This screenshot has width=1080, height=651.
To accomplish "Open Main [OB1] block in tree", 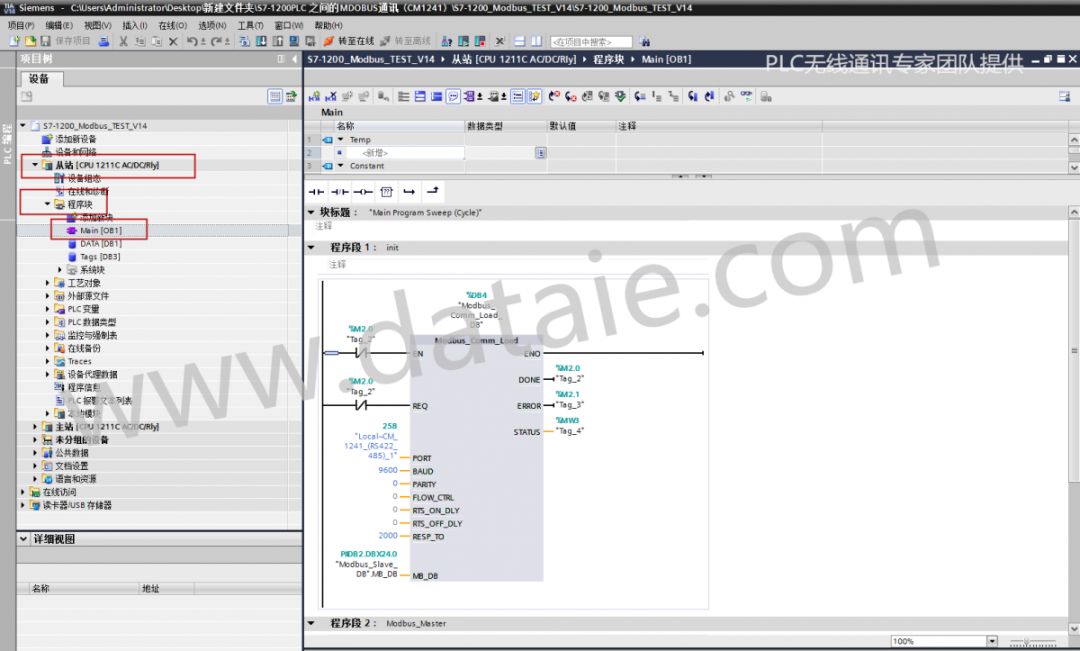I will click(x=101, y=230).
